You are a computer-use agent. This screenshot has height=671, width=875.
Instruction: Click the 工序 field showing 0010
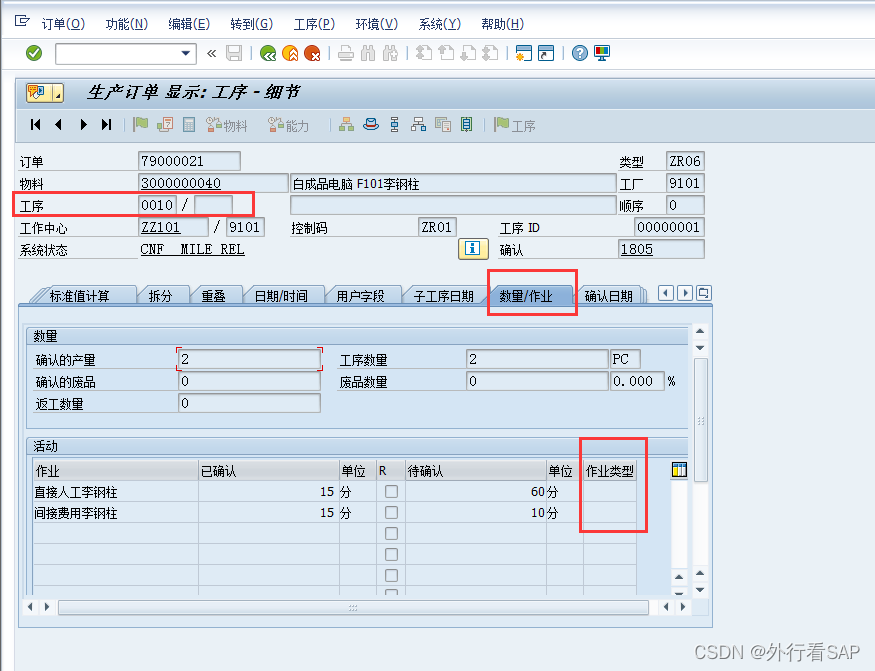157,205
